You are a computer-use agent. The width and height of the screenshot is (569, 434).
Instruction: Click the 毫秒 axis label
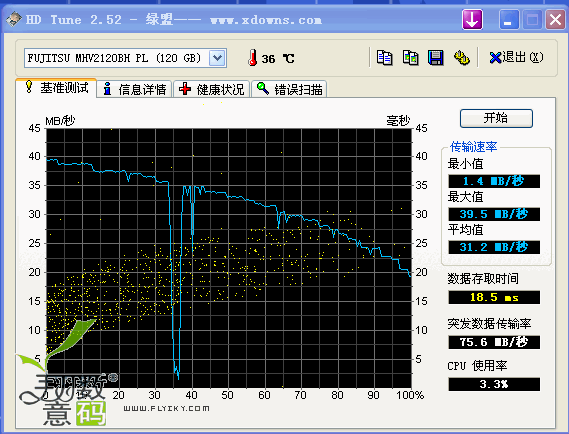click(398, 120)
